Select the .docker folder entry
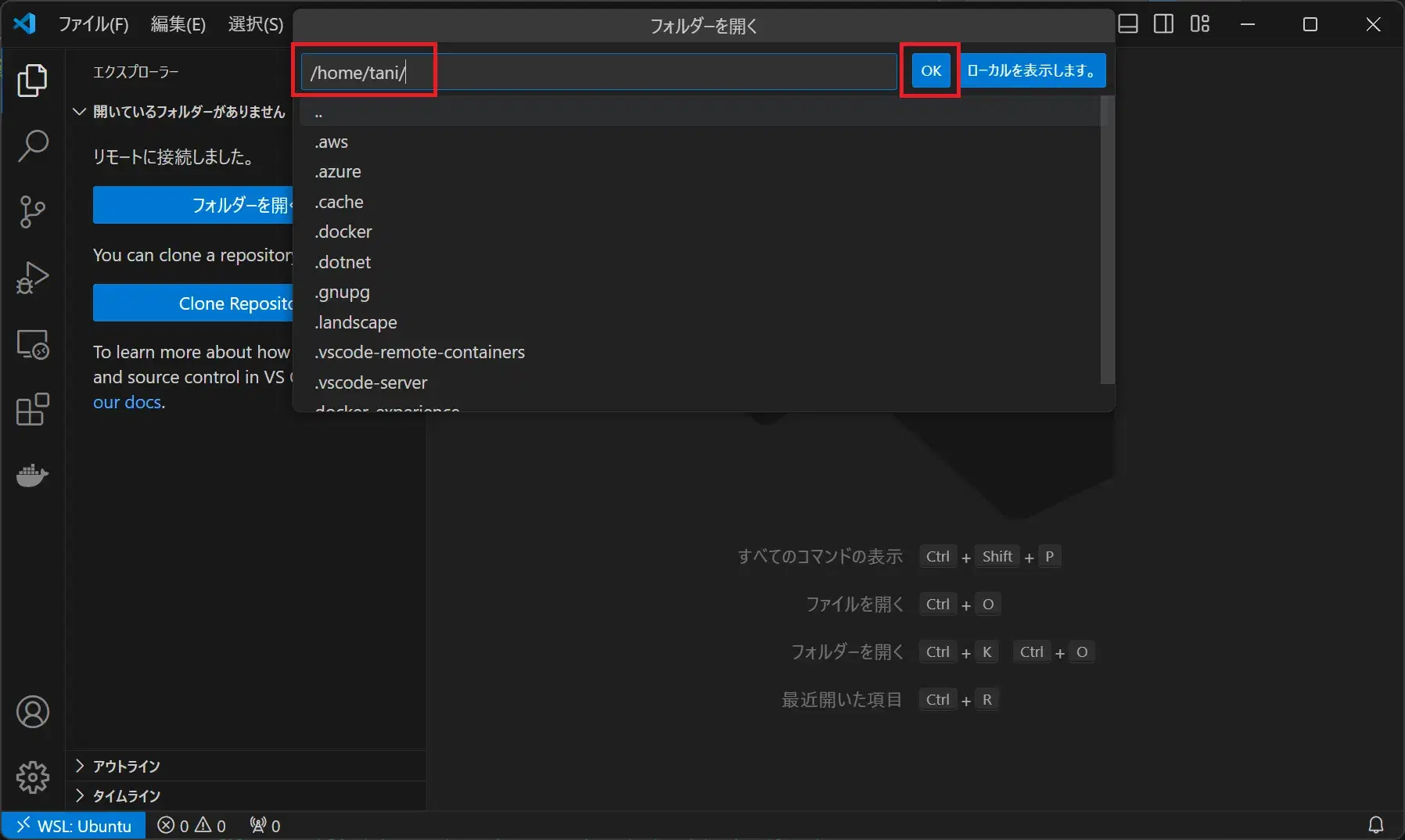Image resolution: width=1405 pixels, height=840 pixels. point(700,232)
